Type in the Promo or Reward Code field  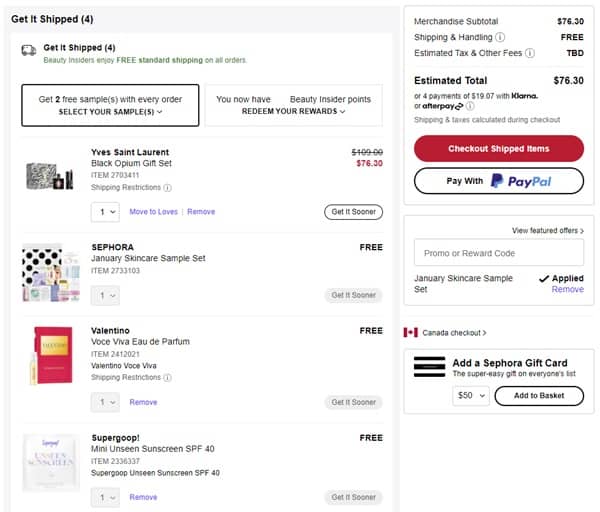499,253
